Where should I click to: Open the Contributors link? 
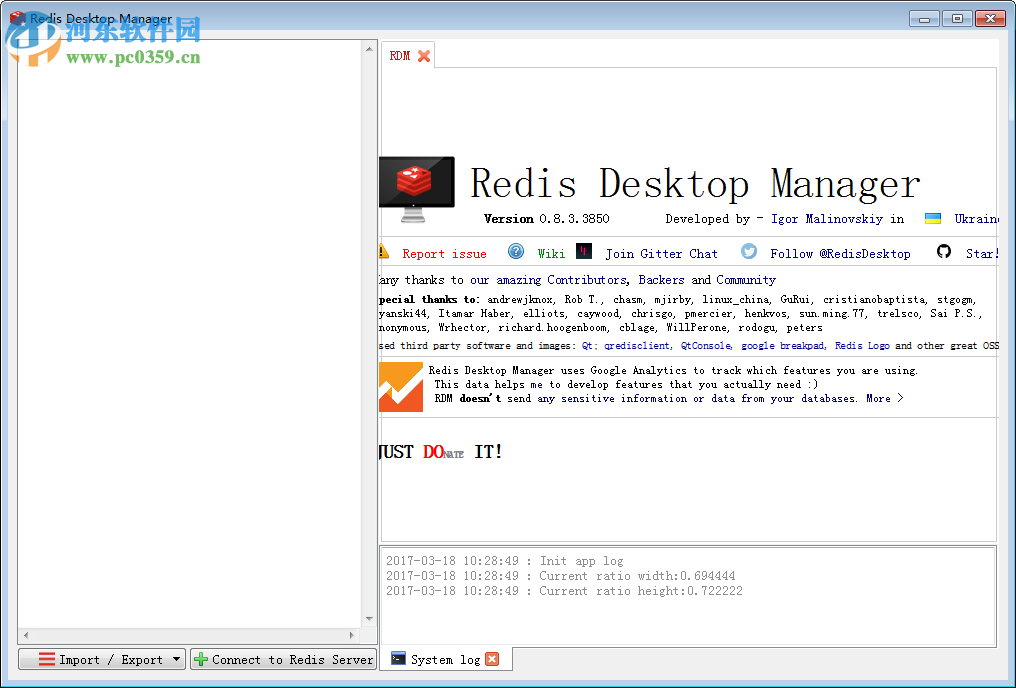click(x=586, y=280)
